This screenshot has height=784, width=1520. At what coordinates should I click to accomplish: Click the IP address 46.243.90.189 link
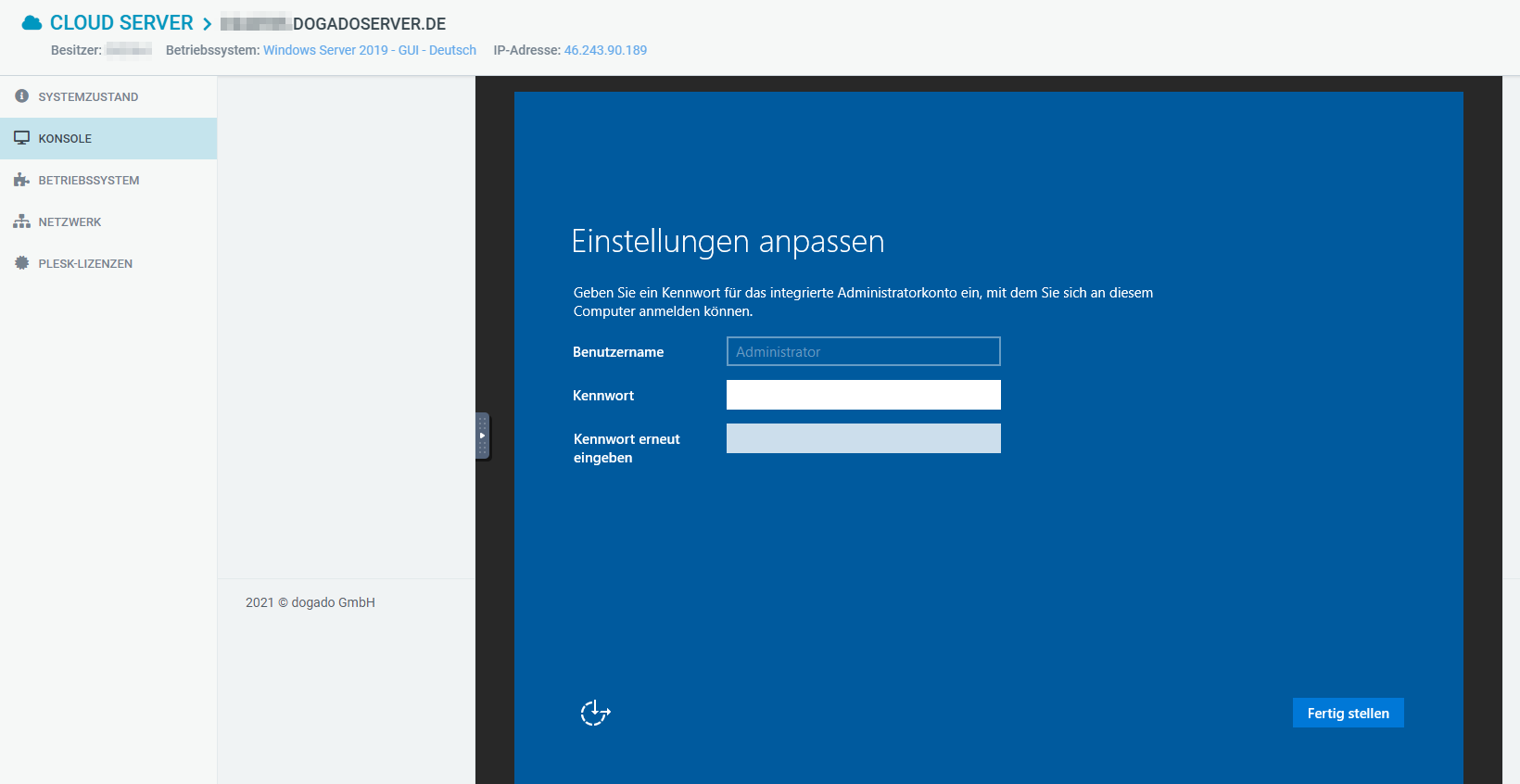[605, 50]
